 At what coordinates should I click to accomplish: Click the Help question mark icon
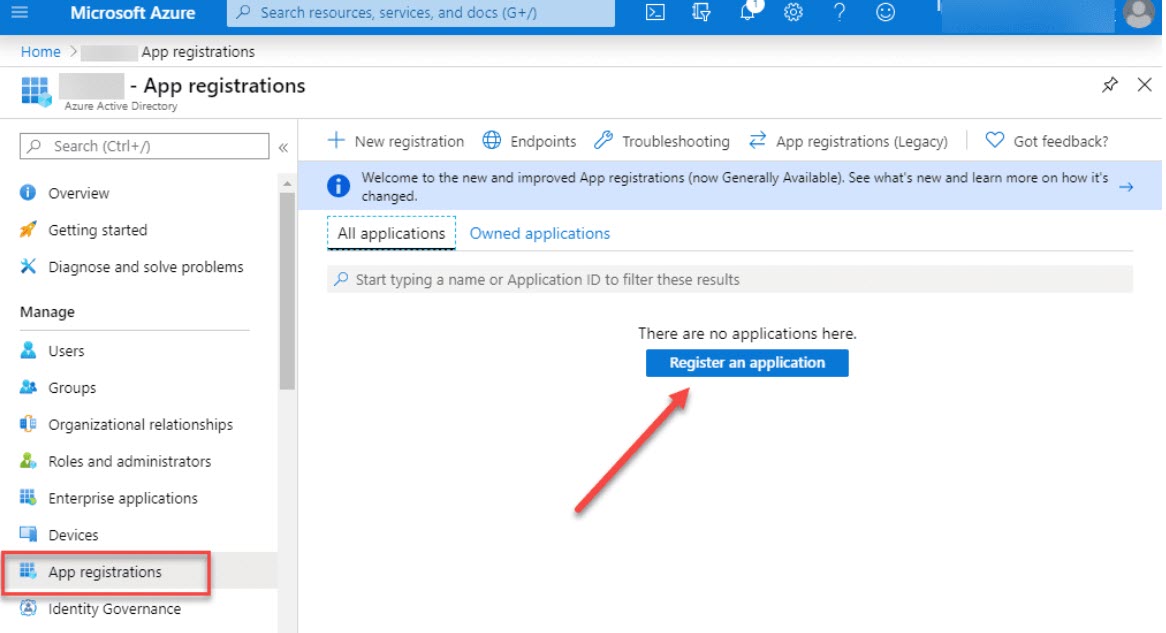click(x=840, y=13)
